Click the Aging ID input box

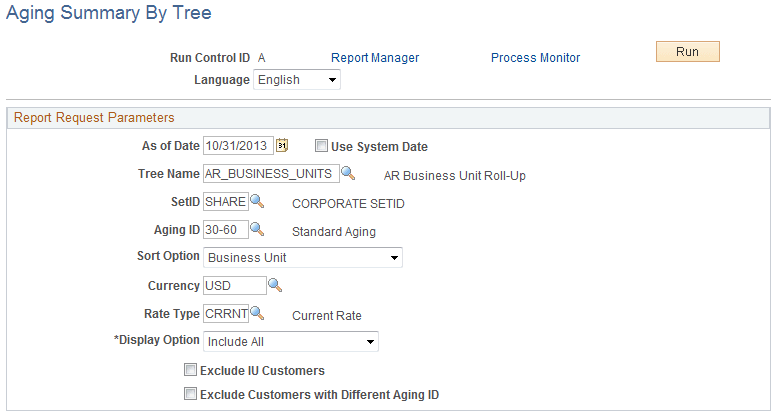coord(225,230)
